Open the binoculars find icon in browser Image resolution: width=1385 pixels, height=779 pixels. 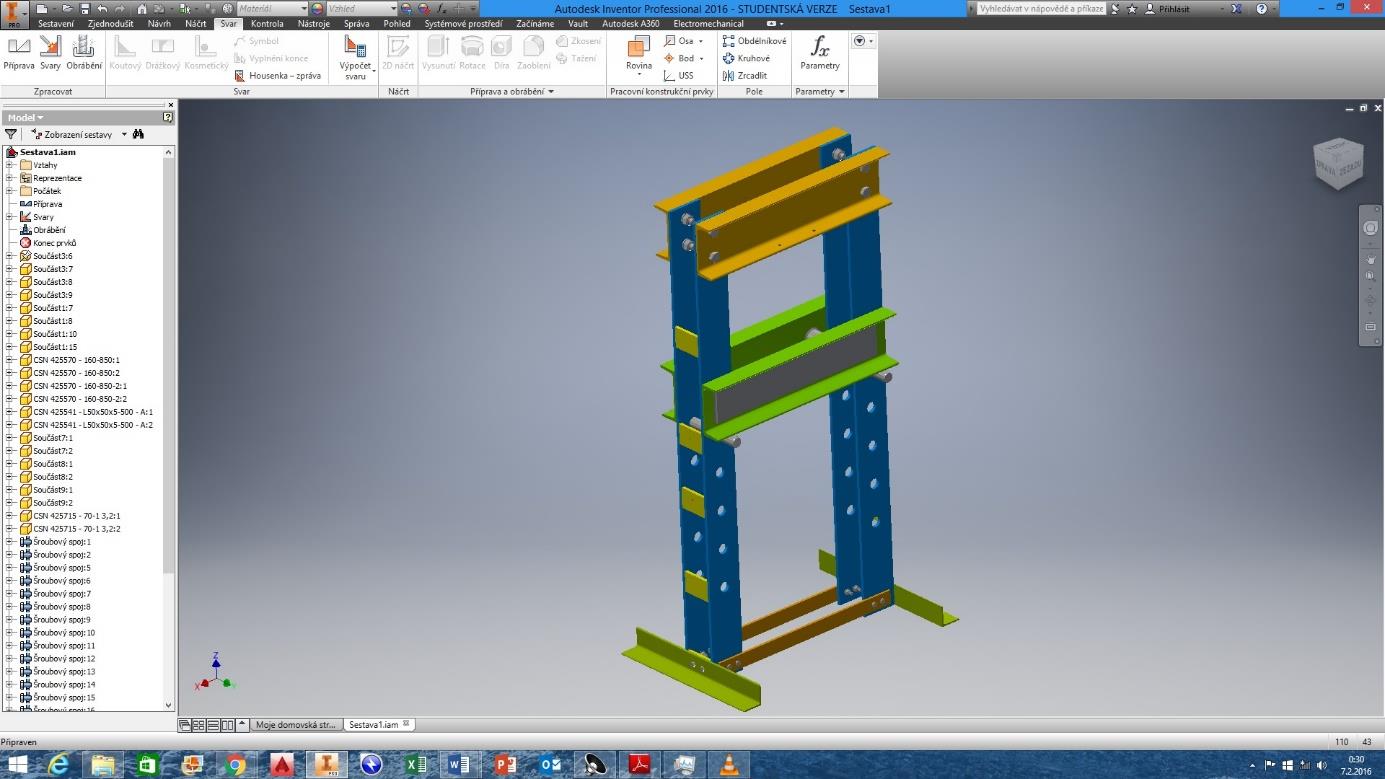[x=138, y=134]
